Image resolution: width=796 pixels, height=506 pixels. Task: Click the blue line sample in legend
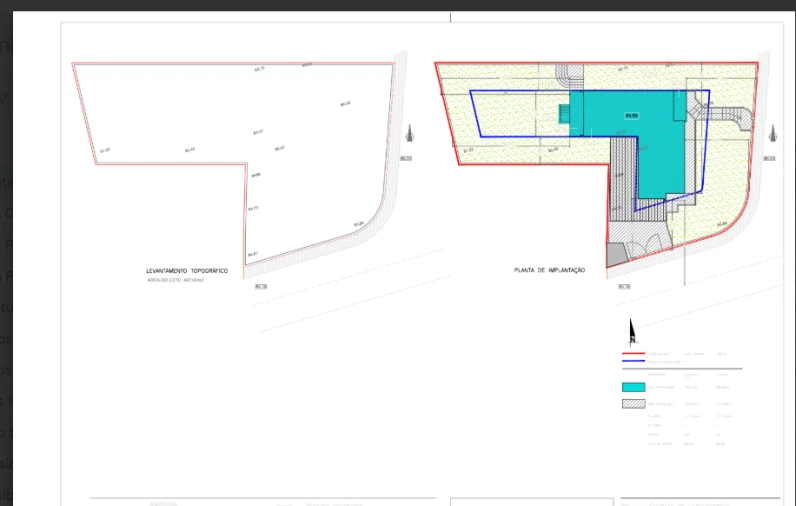[632, 361]
